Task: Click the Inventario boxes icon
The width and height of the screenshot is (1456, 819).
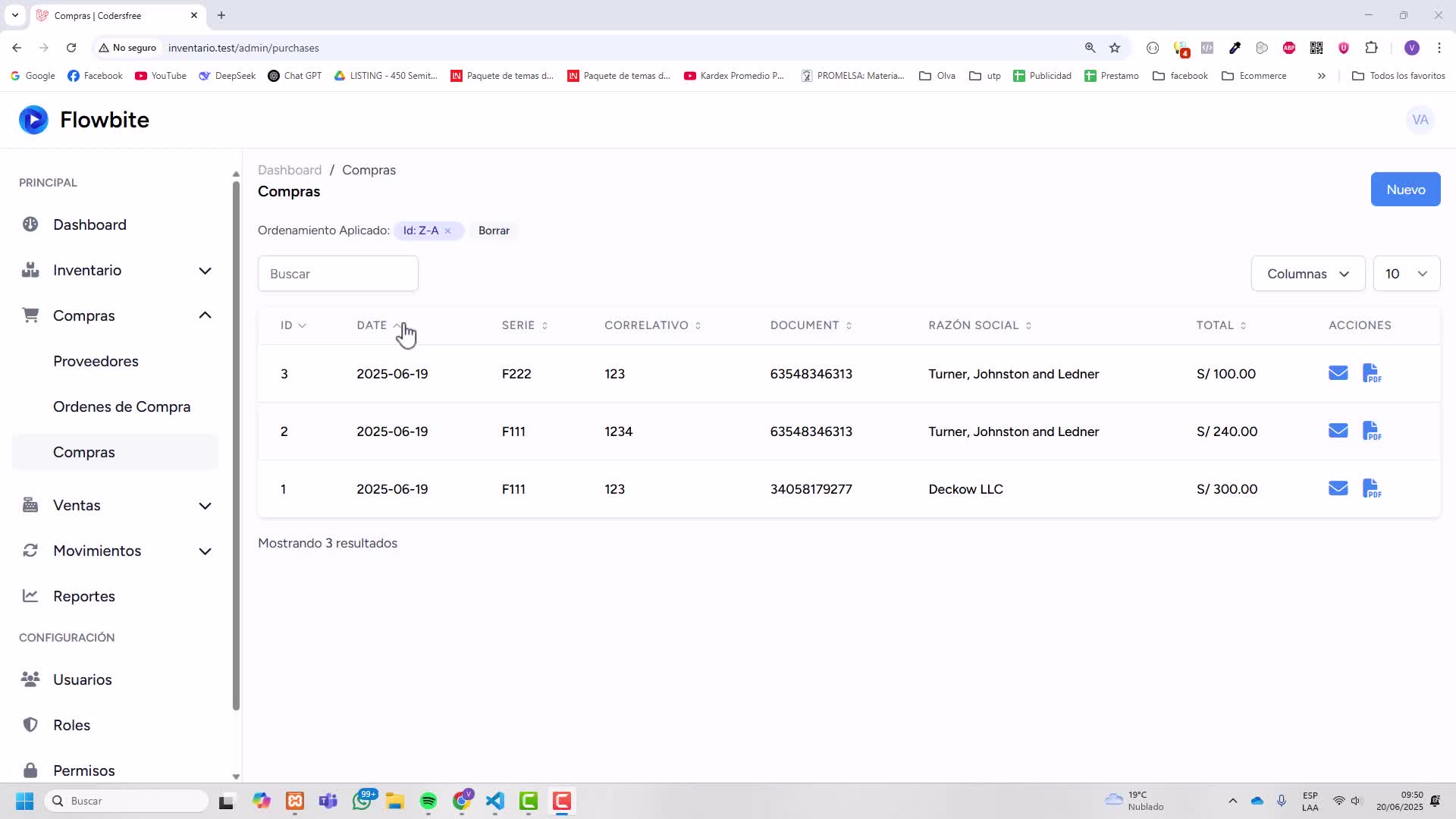Action: coord(30,270)
